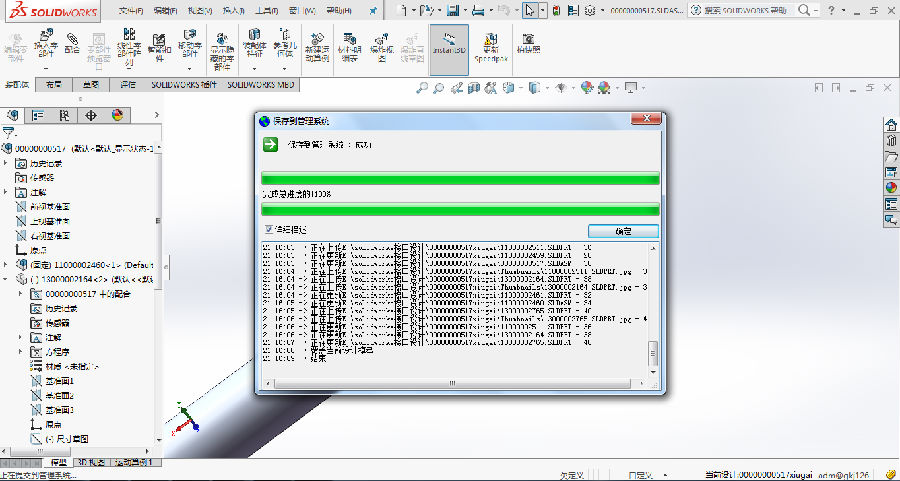
Task: Open the DisplayManager color ball tab
Action: click(117, 115)
